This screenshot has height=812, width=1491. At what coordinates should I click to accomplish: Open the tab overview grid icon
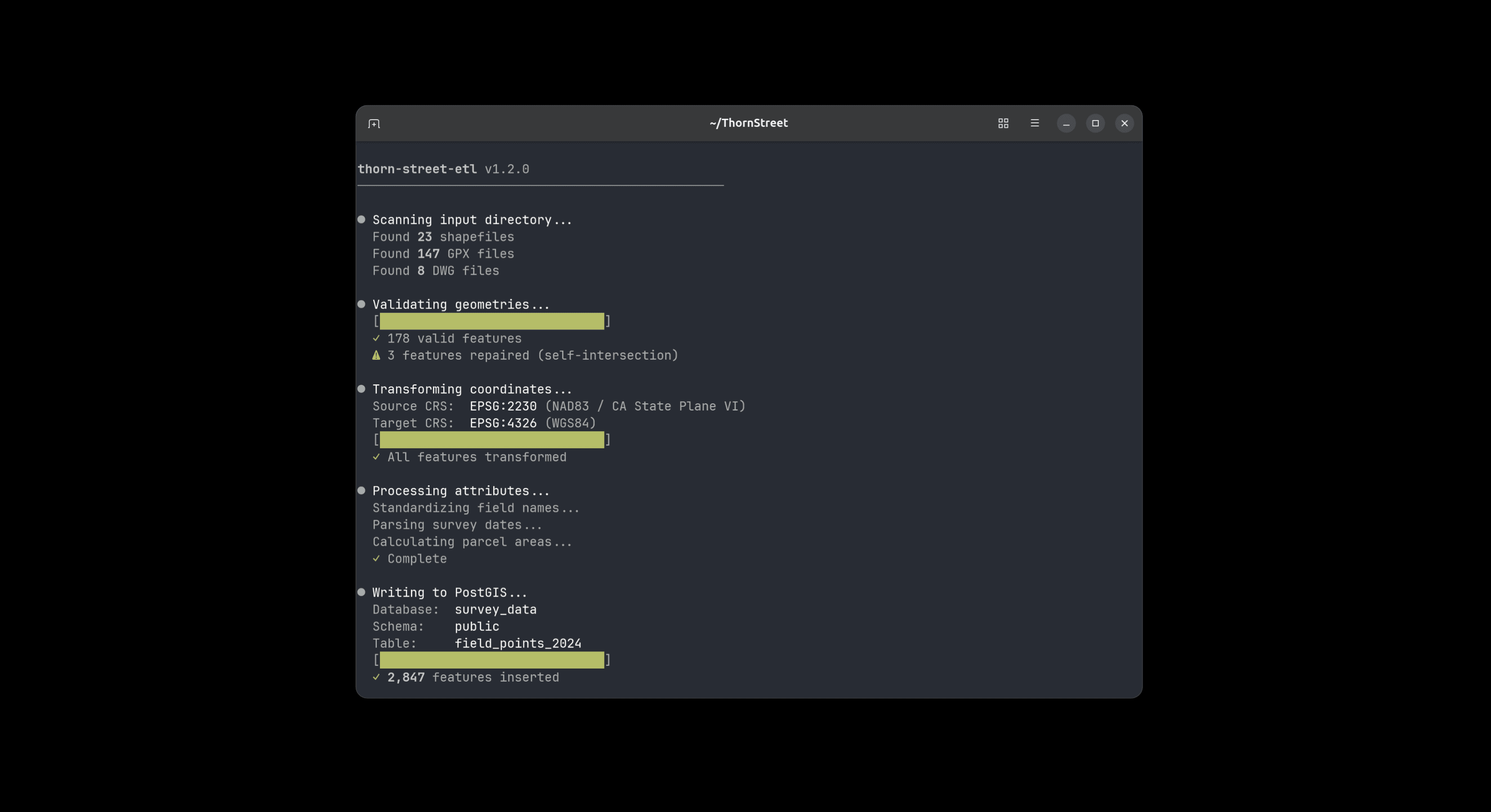click(x=1003, y=123)
